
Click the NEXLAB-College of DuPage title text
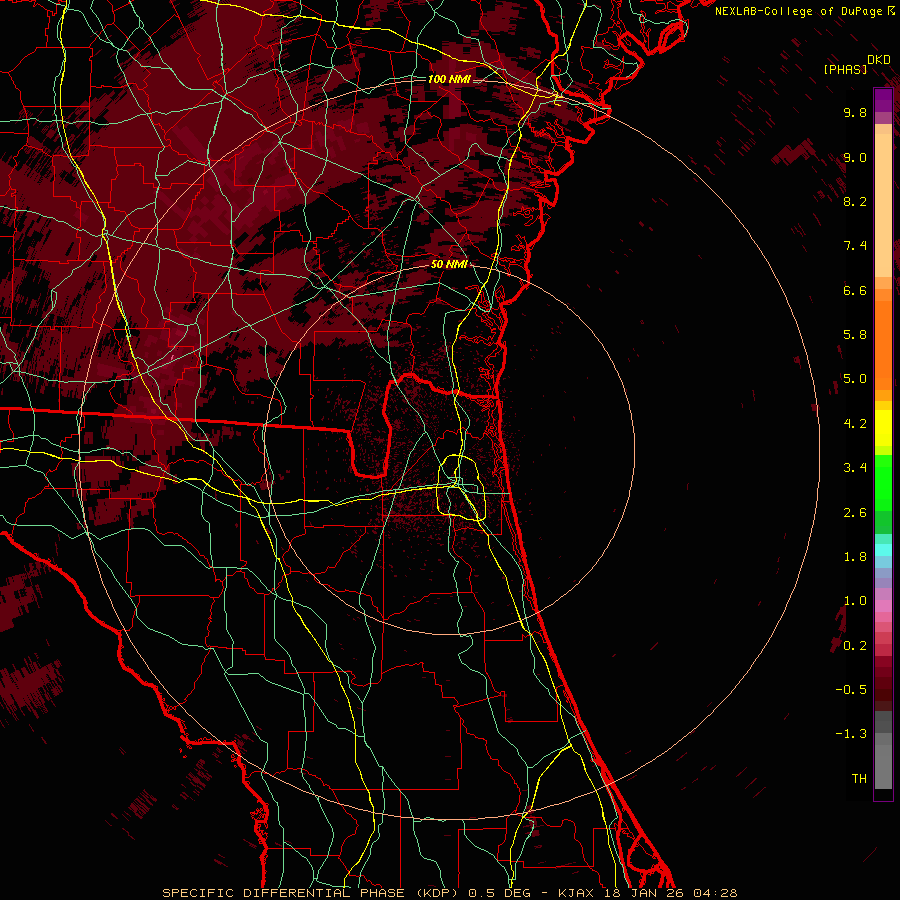[x=800, y=11]
